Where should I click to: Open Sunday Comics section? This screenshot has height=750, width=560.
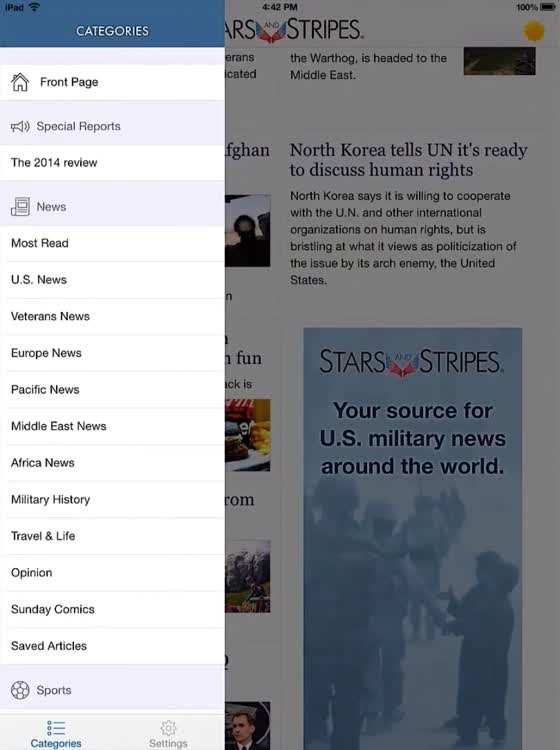click(112, 609)
